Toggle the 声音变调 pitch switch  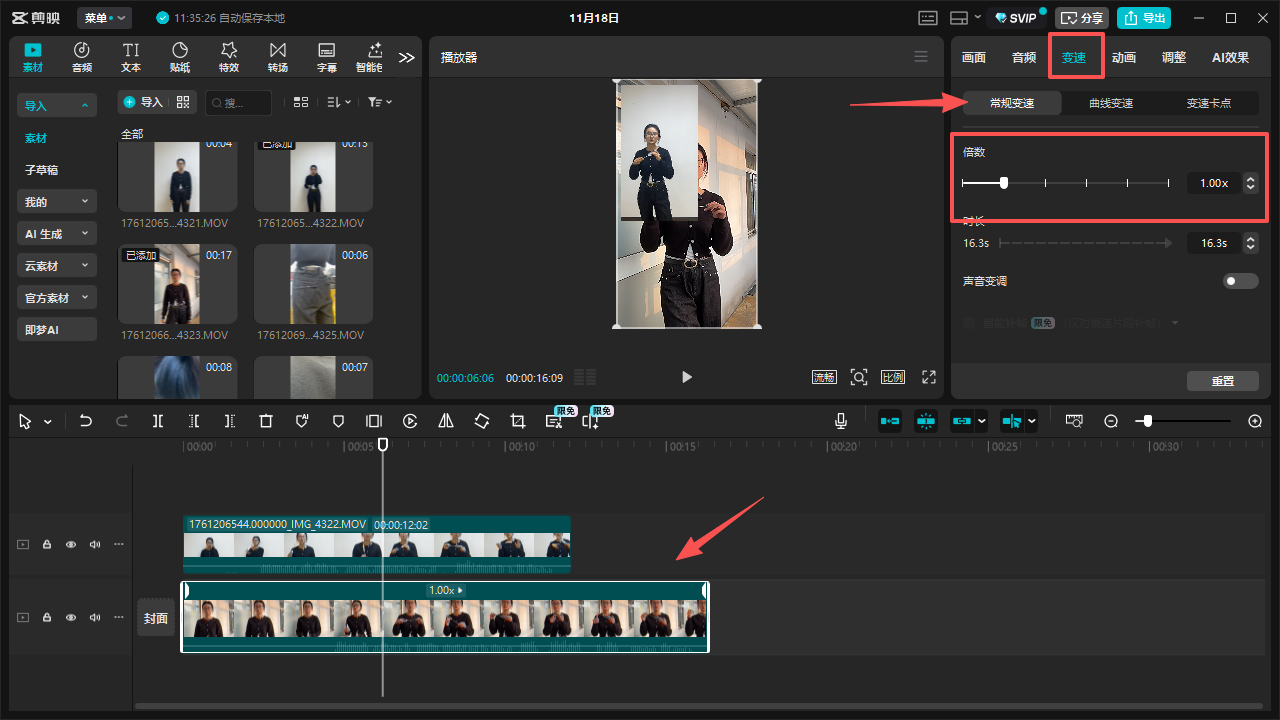click(1241, 281)
